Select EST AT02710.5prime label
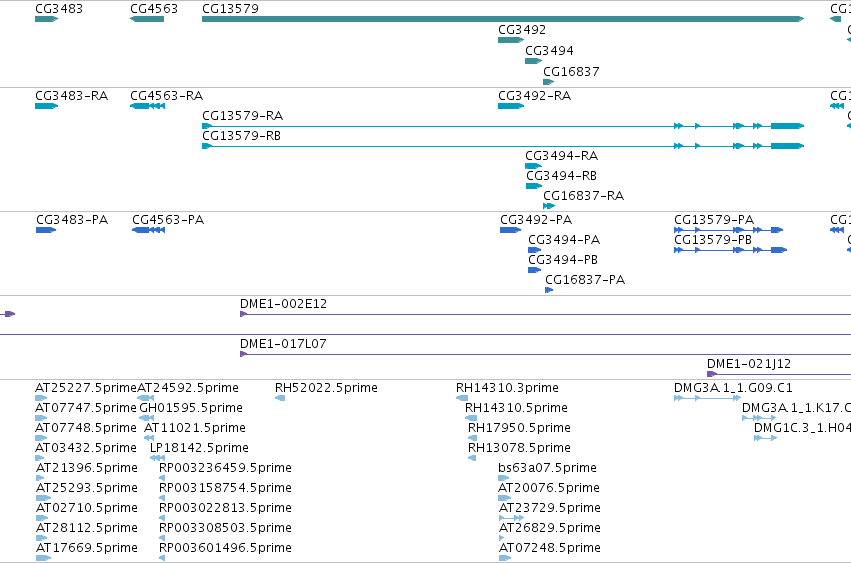851x563 pixels. (x=87, y=509)
